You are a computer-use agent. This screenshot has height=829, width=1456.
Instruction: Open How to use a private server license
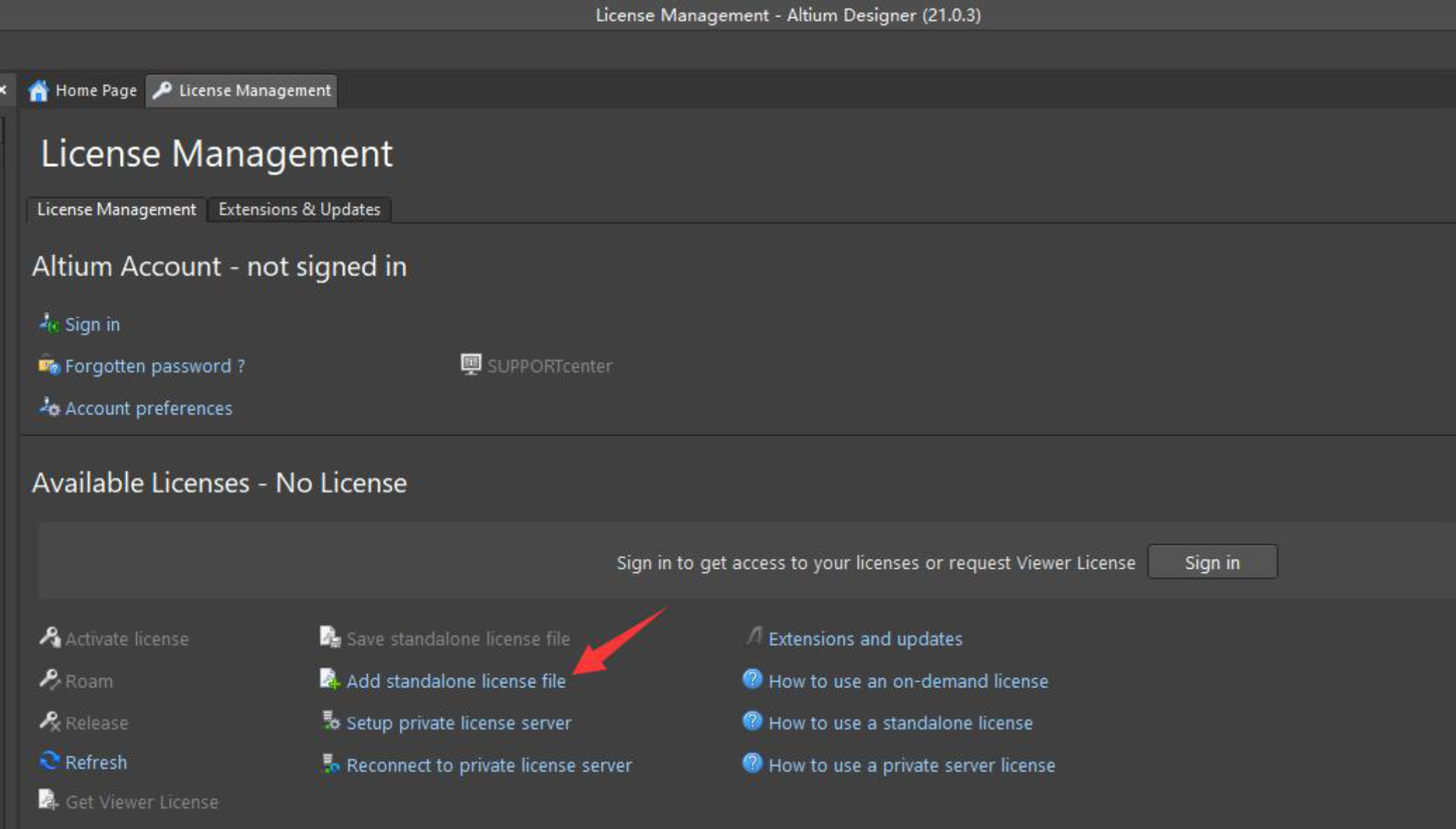(911, 765)
